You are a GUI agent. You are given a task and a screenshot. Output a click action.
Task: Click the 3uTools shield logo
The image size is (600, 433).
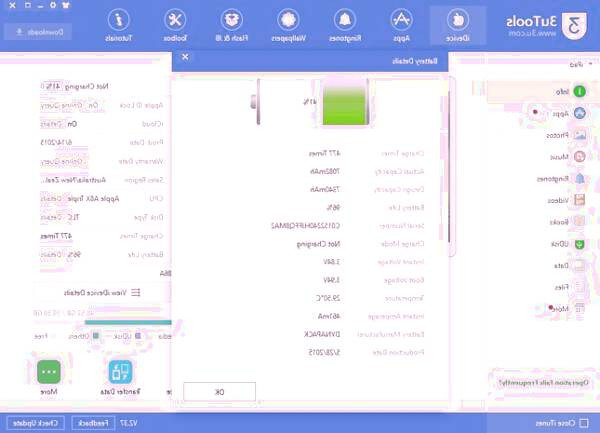(x=574, y=26)
